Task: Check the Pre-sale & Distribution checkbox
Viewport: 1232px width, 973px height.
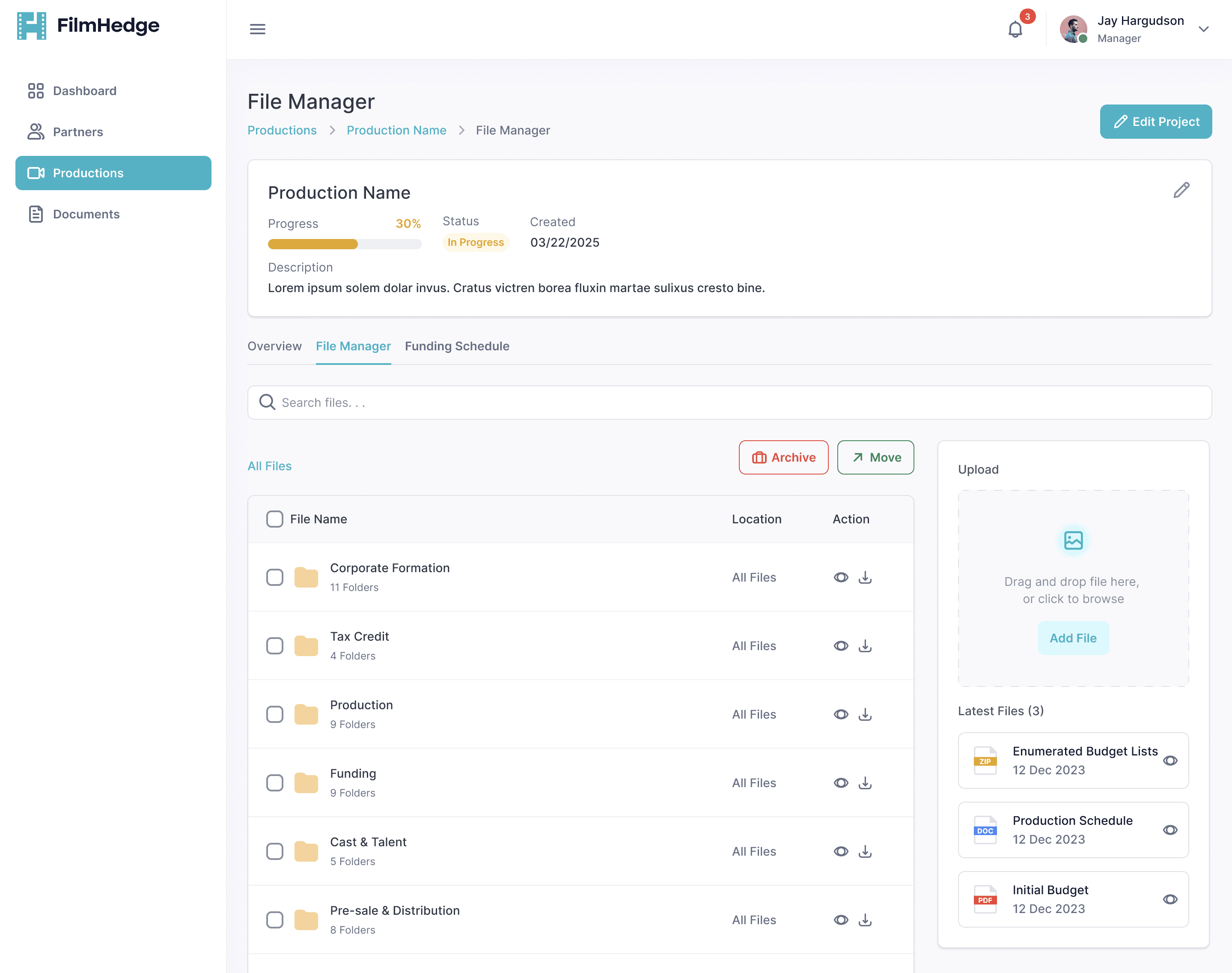Action: coord(274,919)
